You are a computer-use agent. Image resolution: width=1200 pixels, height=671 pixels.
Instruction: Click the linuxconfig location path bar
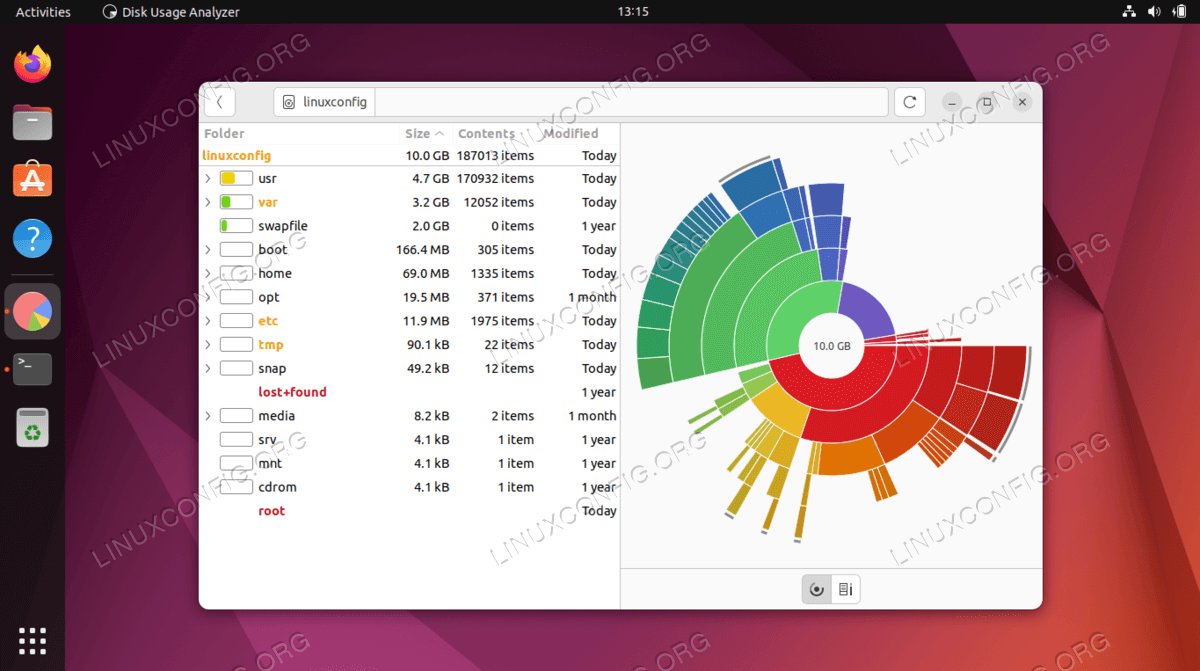pyautogui.click(x=581, y=102)
